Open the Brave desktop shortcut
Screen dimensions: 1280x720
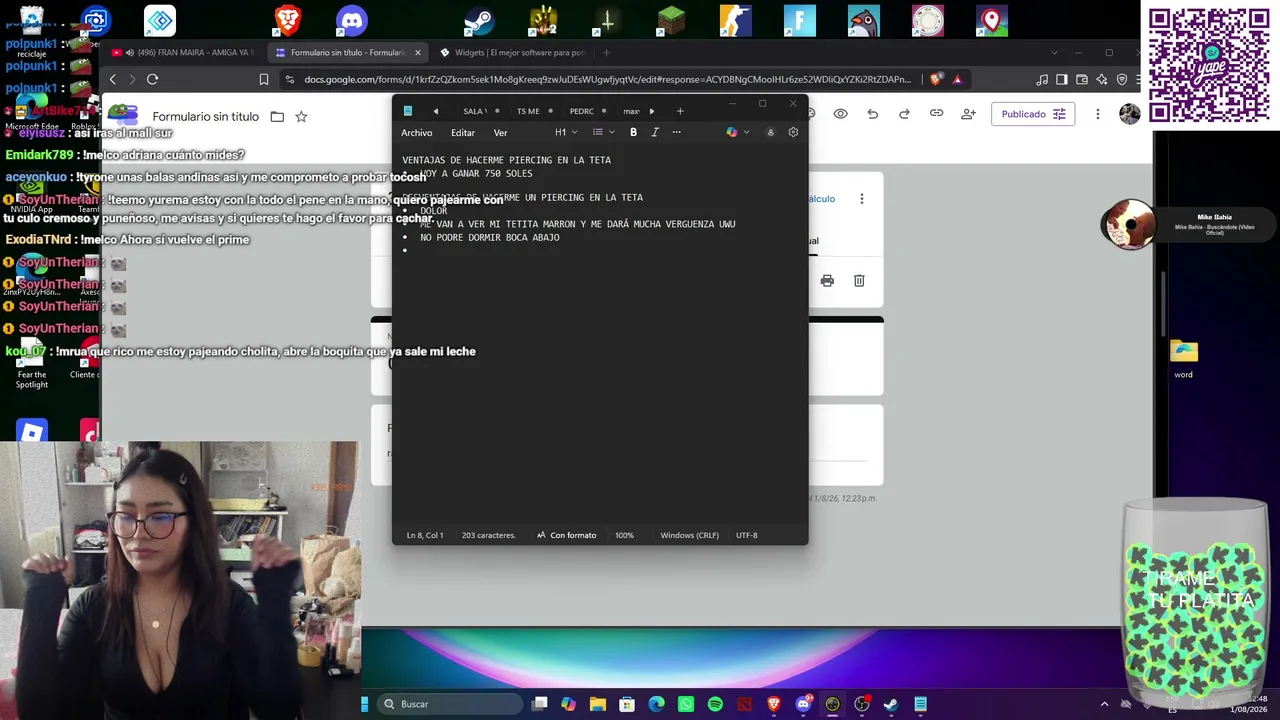[x=288, y=20]
